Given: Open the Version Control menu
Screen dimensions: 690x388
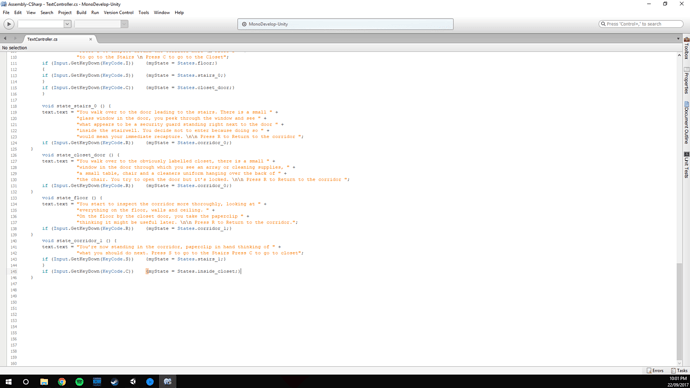Looking at the screenshot, I should tap(118, 13).
